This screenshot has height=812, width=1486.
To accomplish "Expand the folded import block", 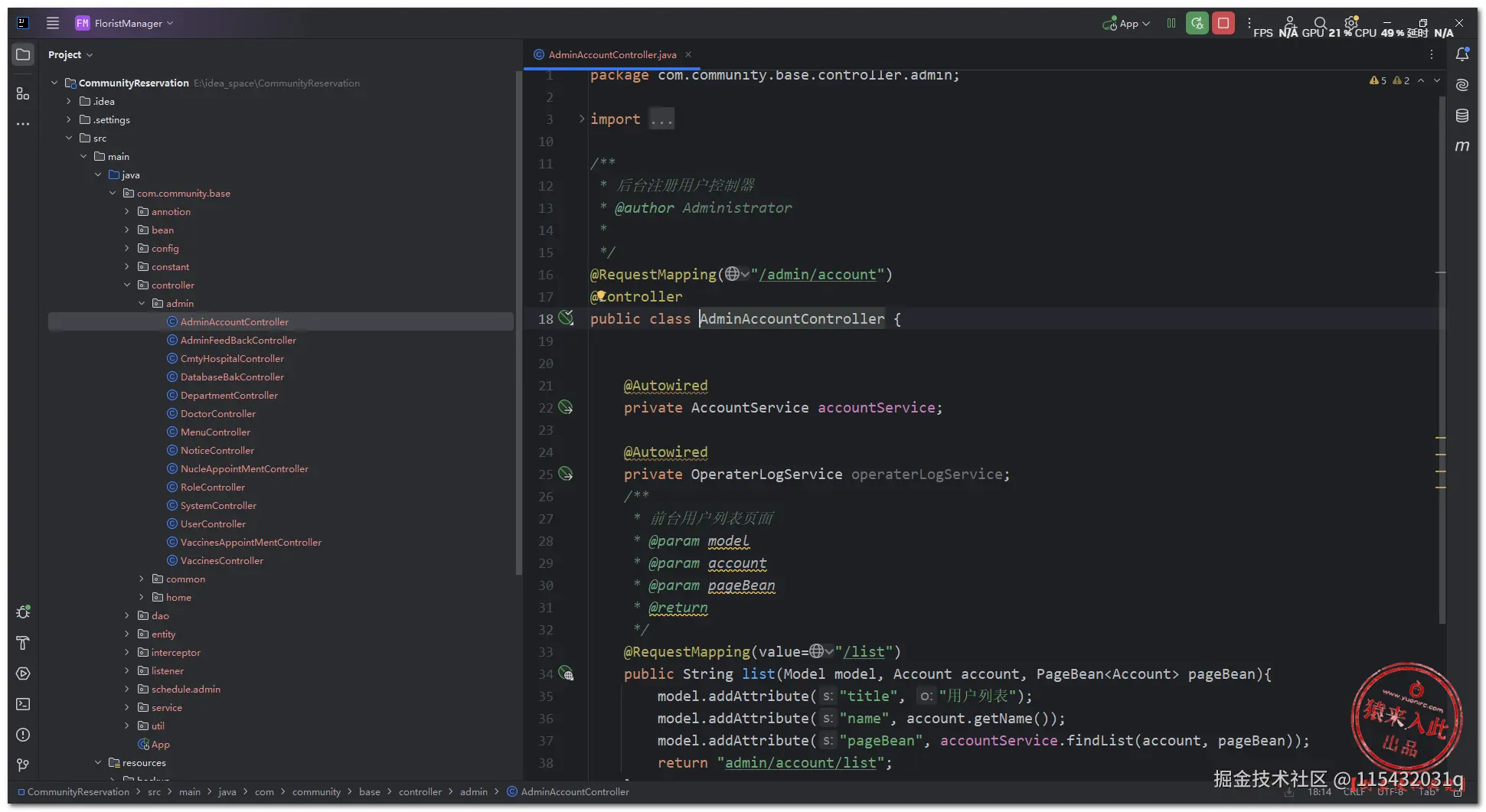I will (x=582, y=119).
